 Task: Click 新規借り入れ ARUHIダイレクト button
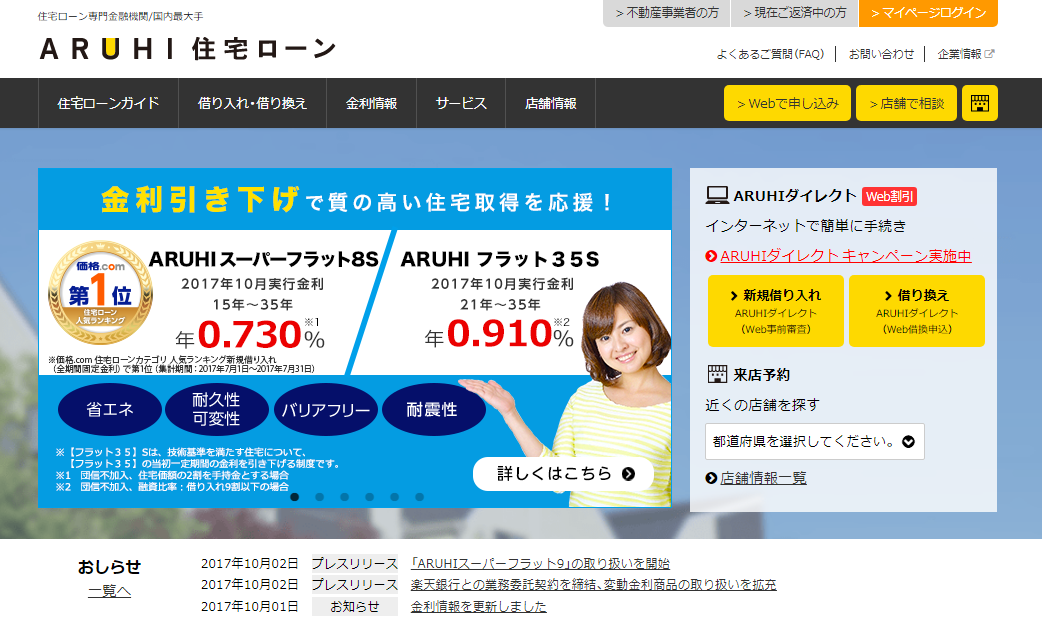point(776,311)
